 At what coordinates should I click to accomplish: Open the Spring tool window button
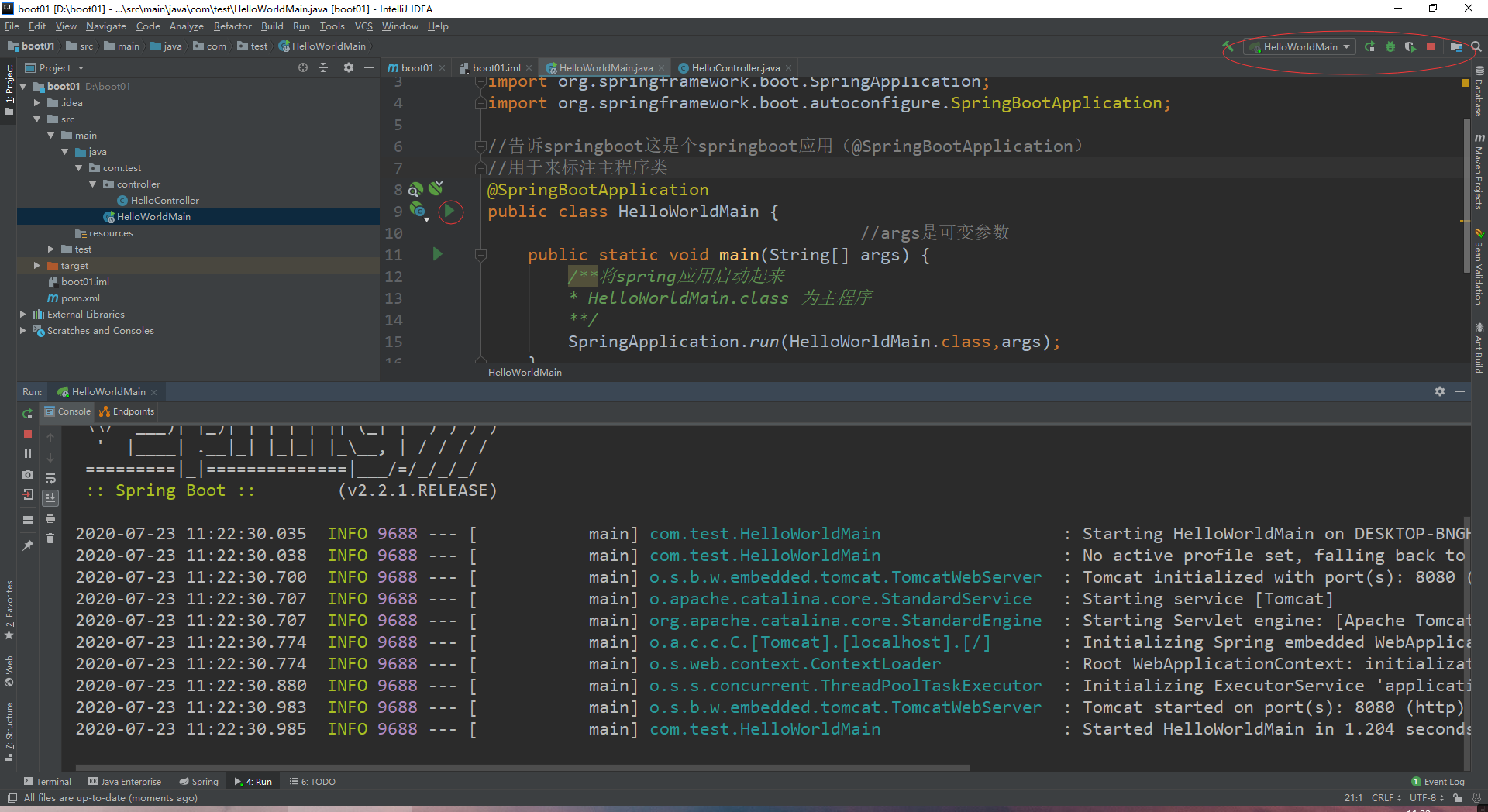198,781
